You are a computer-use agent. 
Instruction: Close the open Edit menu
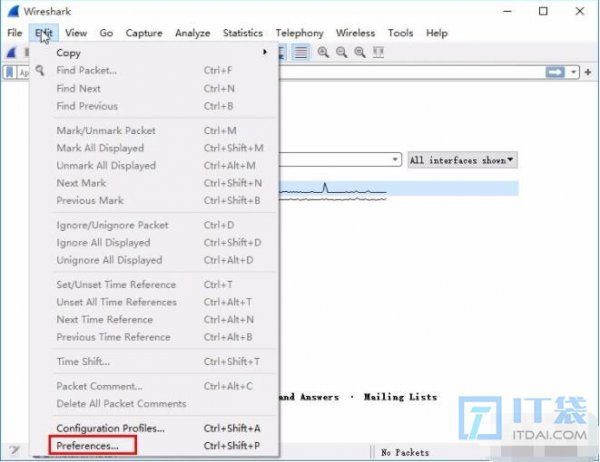[44, 33]
